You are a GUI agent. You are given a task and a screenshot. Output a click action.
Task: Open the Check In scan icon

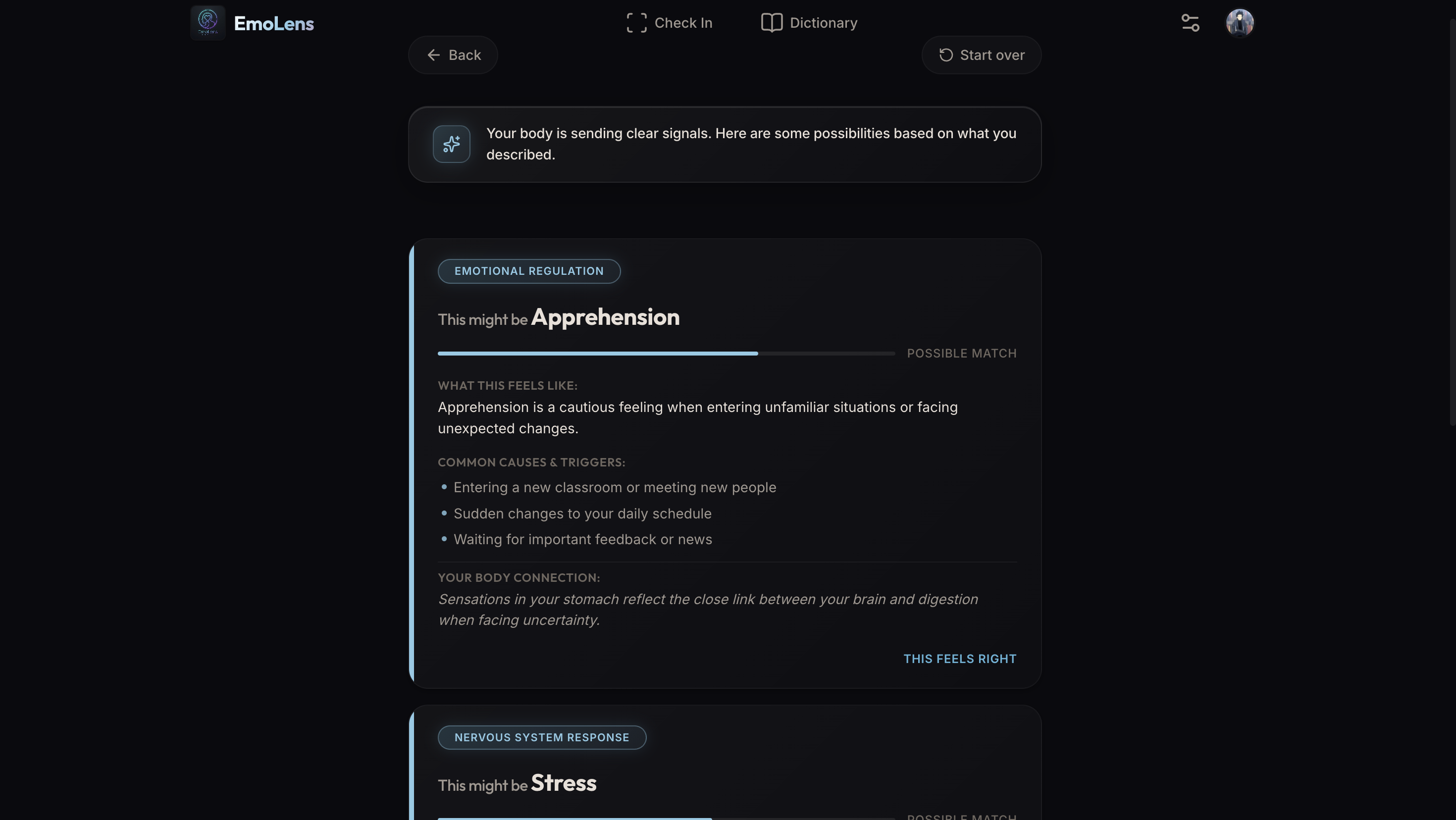(x=636, y=23)
